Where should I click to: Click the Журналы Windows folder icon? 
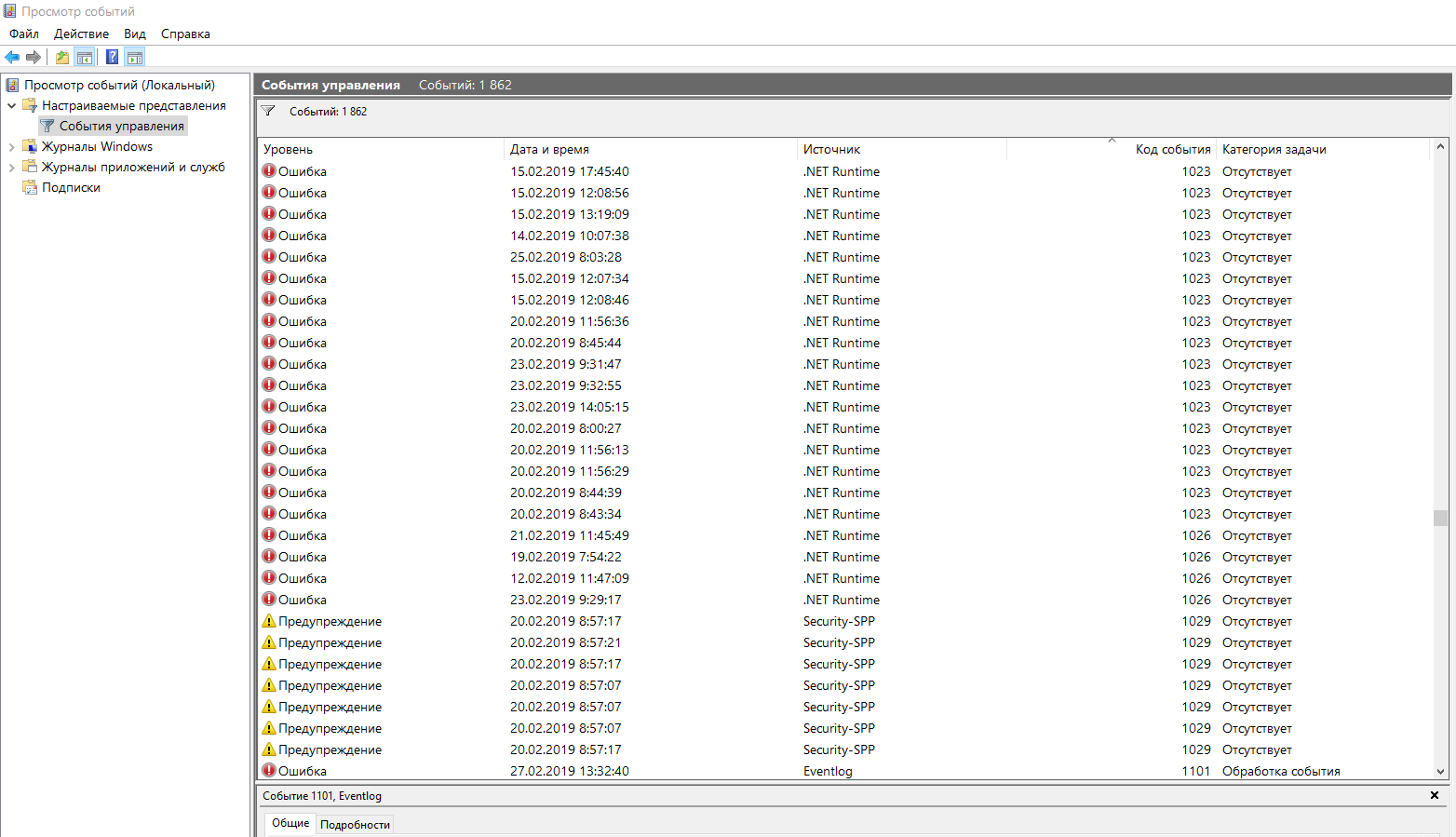coord(30,146)
